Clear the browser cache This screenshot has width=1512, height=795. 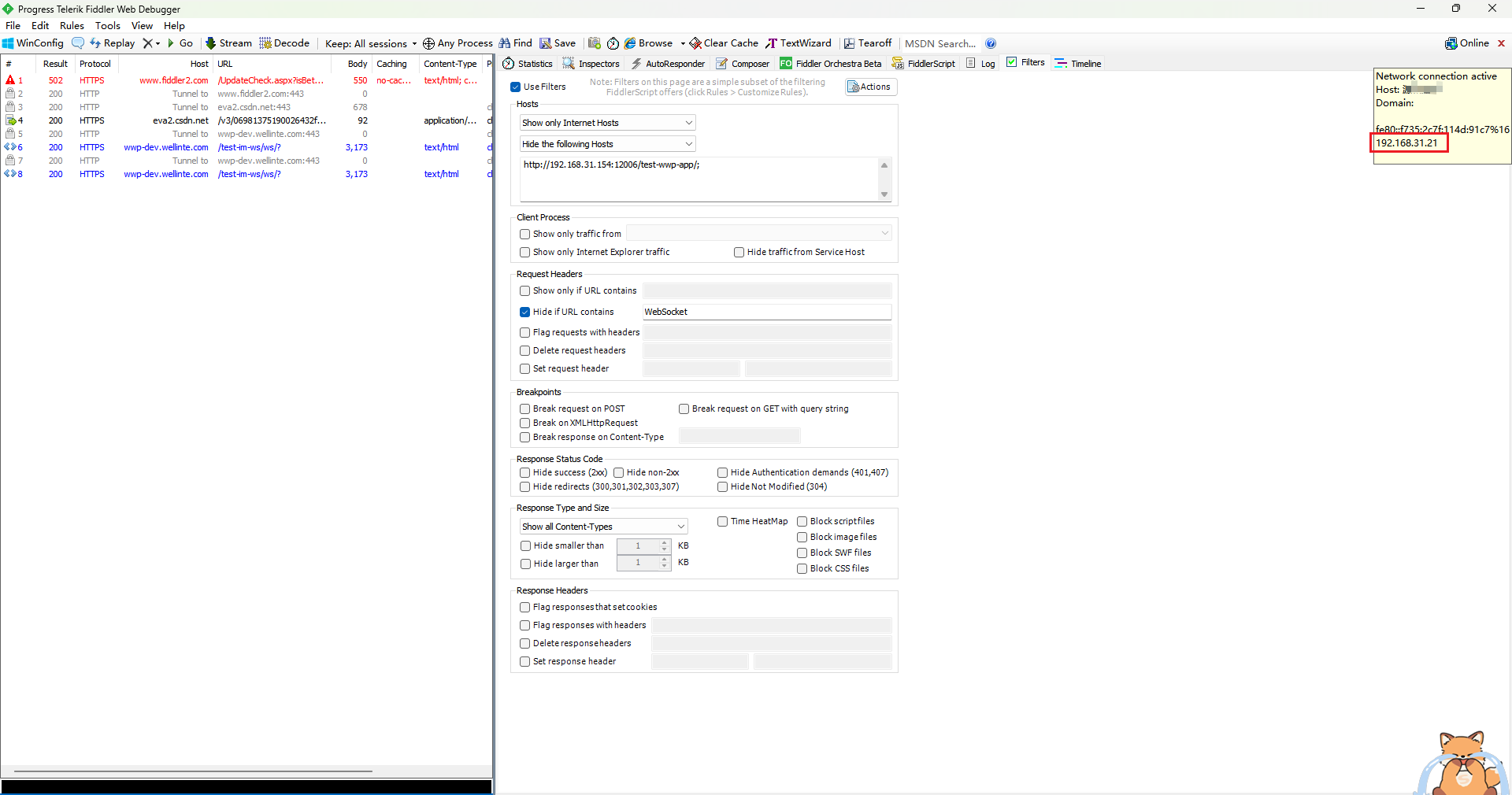pos(724,43)
